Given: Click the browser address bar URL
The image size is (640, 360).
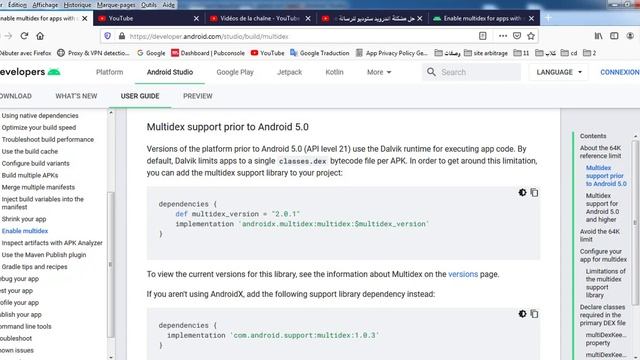Looking at the screenshot, I should coord(209,36).
